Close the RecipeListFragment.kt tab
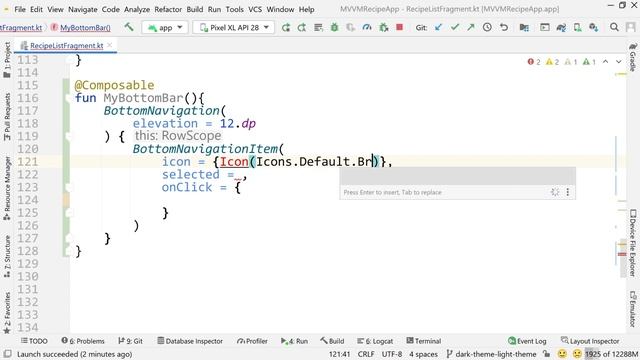Screen dimensions: 640x360 110,45
